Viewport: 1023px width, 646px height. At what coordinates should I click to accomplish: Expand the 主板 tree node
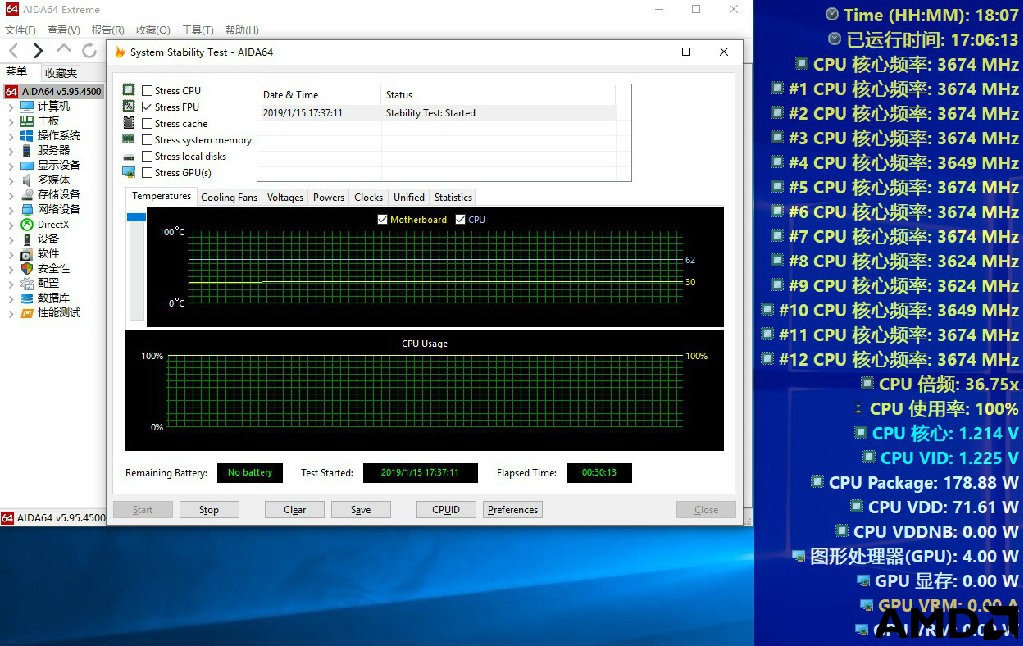click(x=10, y=121)
